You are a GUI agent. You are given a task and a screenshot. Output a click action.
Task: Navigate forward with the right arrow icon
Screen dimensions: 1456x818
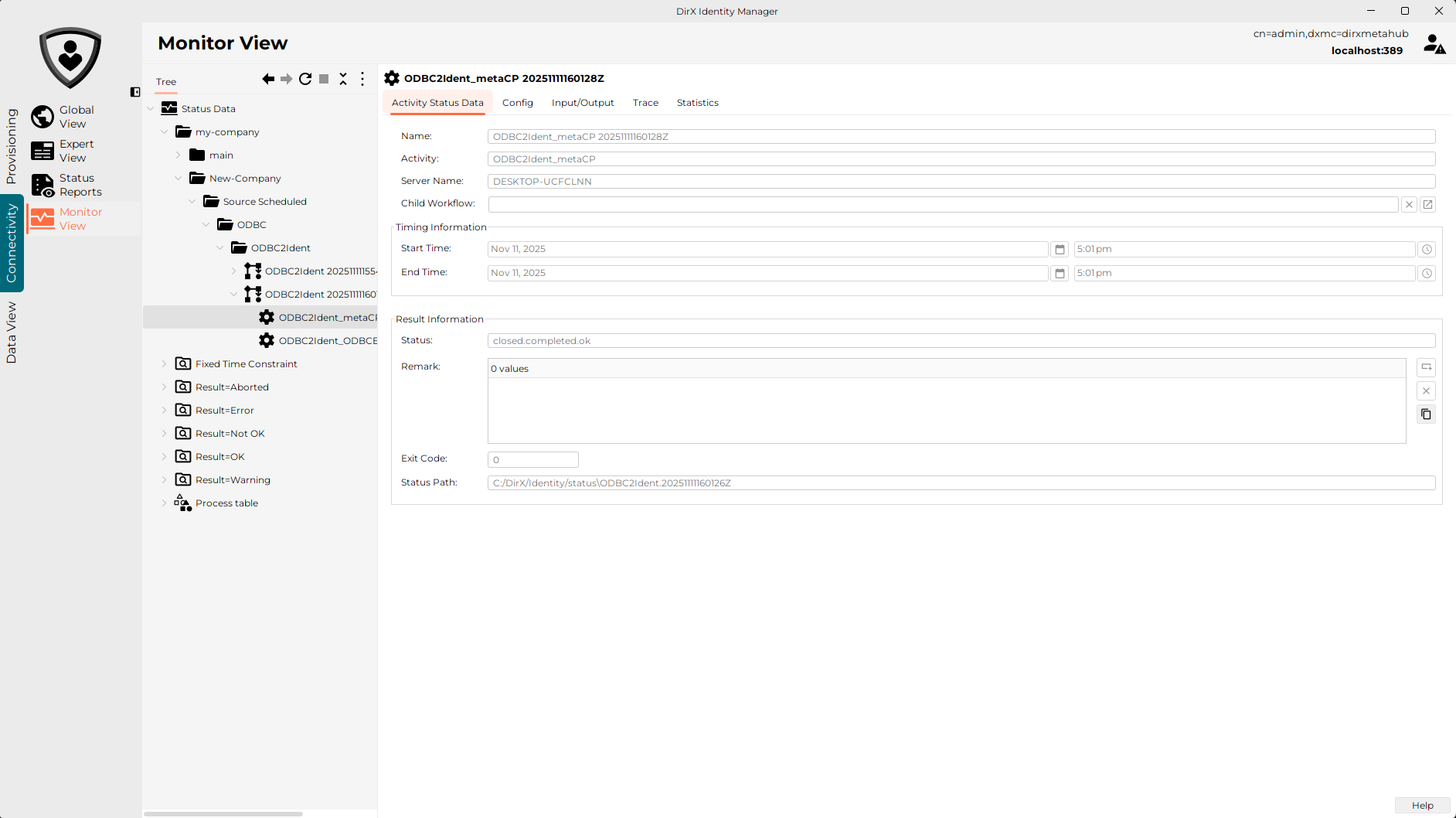click(x=287, y=79)
